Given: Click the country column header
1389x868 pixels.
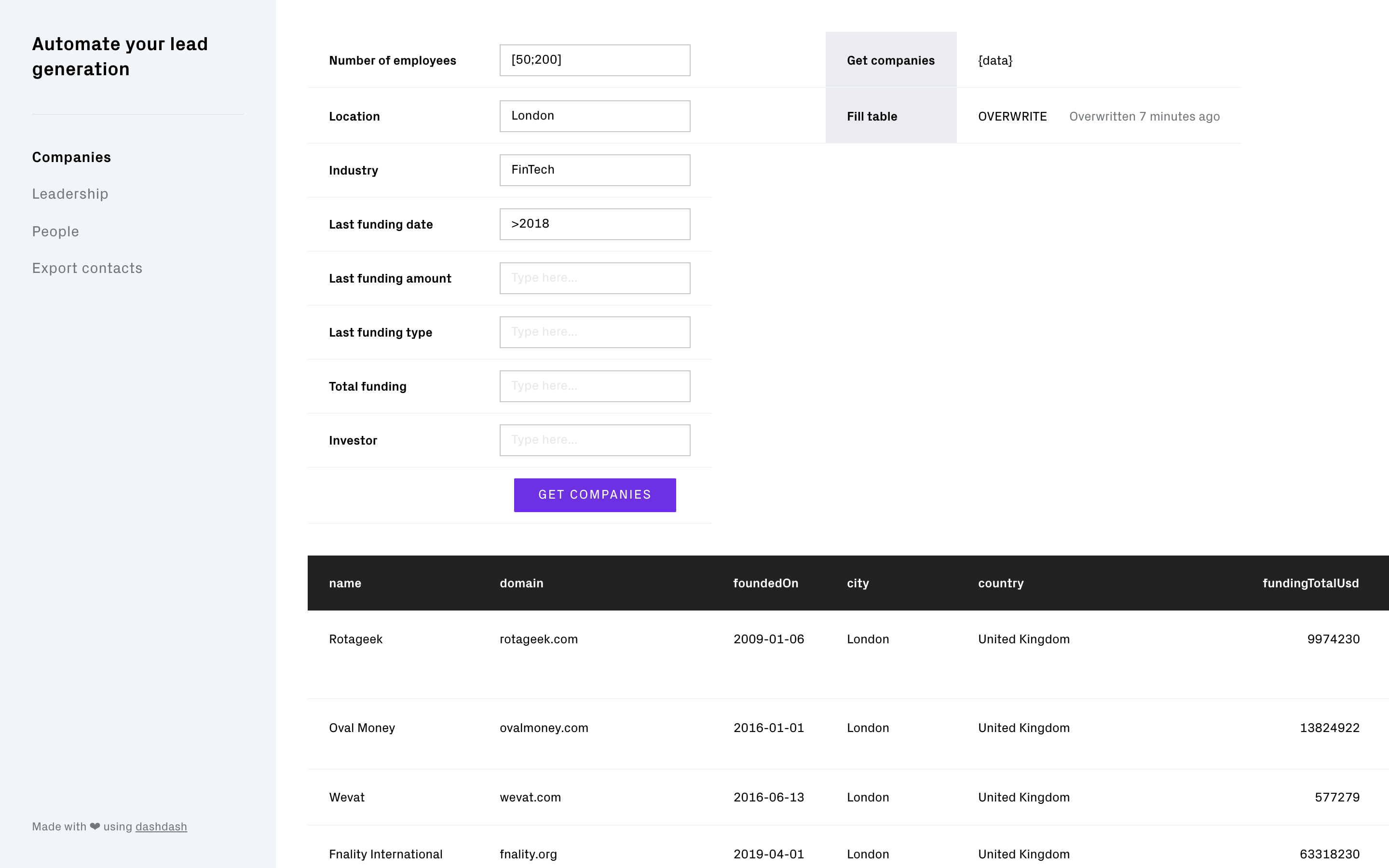Looking at the screenshot, I should 1000,583.
